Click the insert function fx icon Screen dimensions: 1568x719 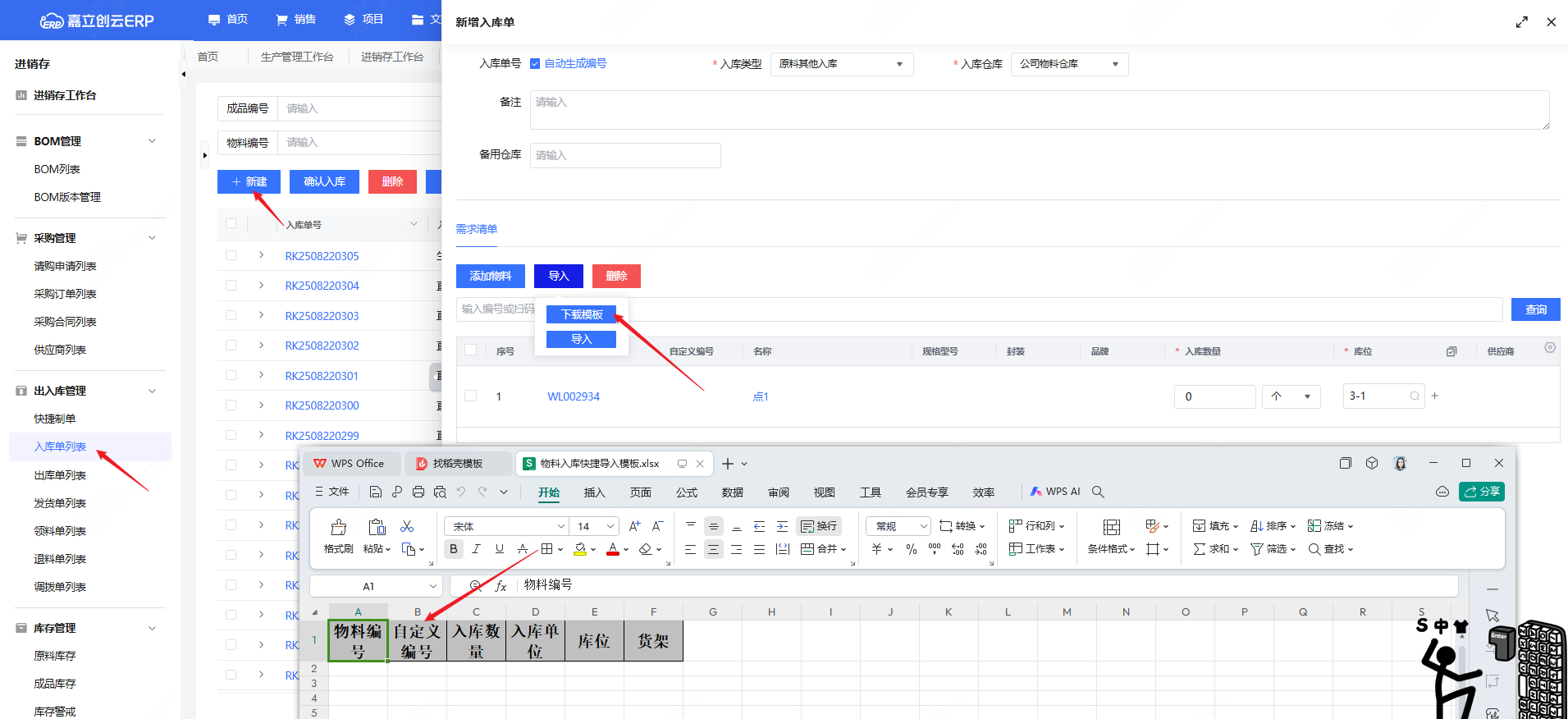tap(501, 586)
